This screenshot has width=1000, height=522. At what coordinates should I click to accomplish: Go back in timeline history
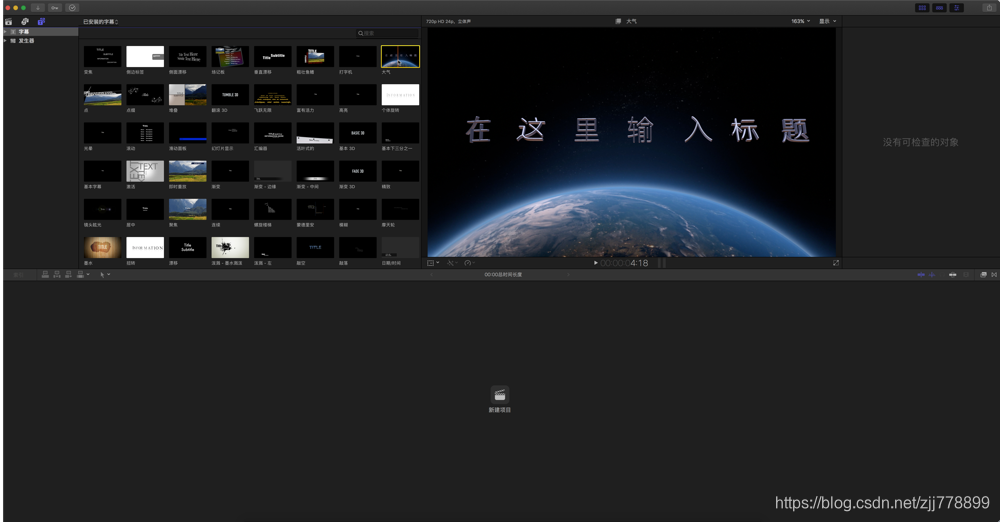point(432,274)
